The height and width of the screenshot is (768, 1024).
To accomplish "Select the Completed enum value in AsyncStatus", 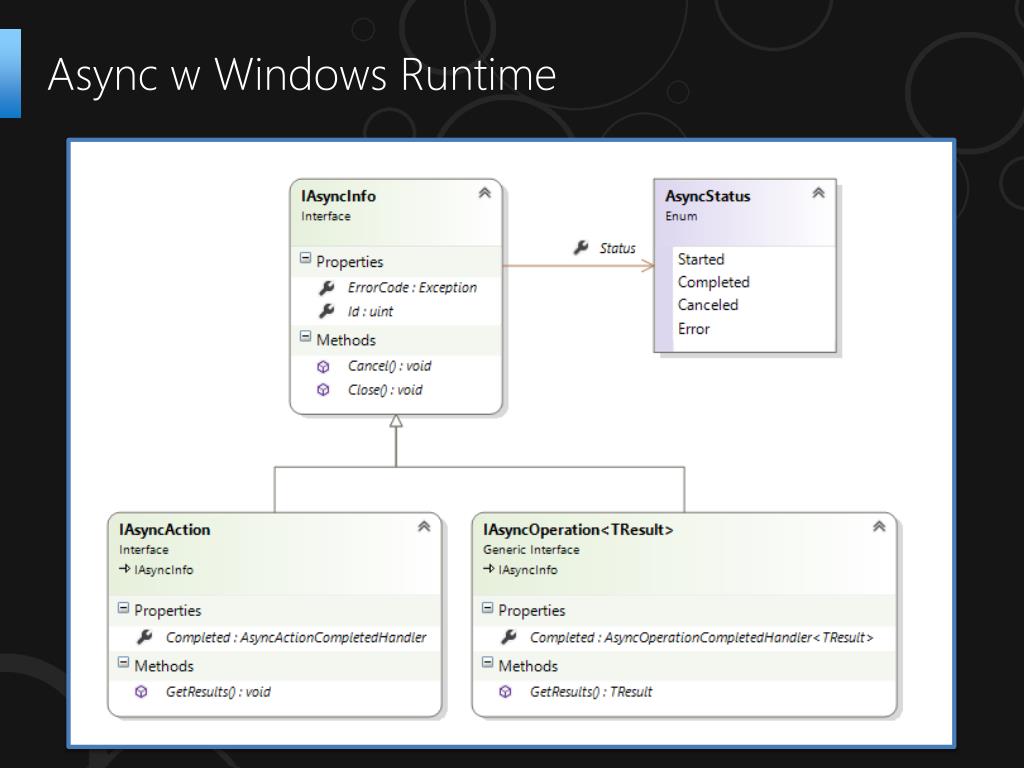I will pyautogui.click(x=714, y=282).
